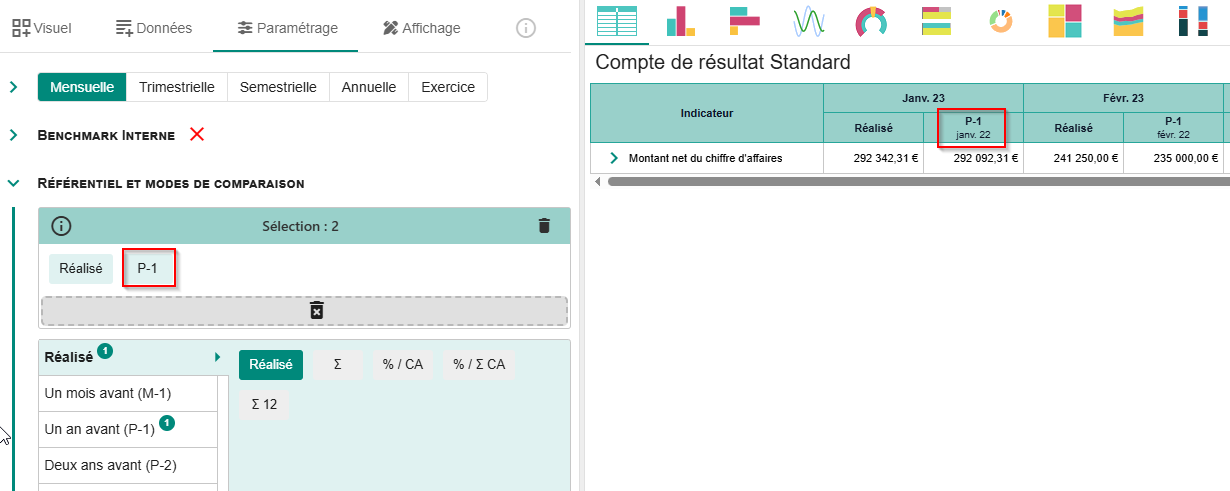Select Trimestrielle period option
The image size is (1230, 491).
[x=177, y=87]
